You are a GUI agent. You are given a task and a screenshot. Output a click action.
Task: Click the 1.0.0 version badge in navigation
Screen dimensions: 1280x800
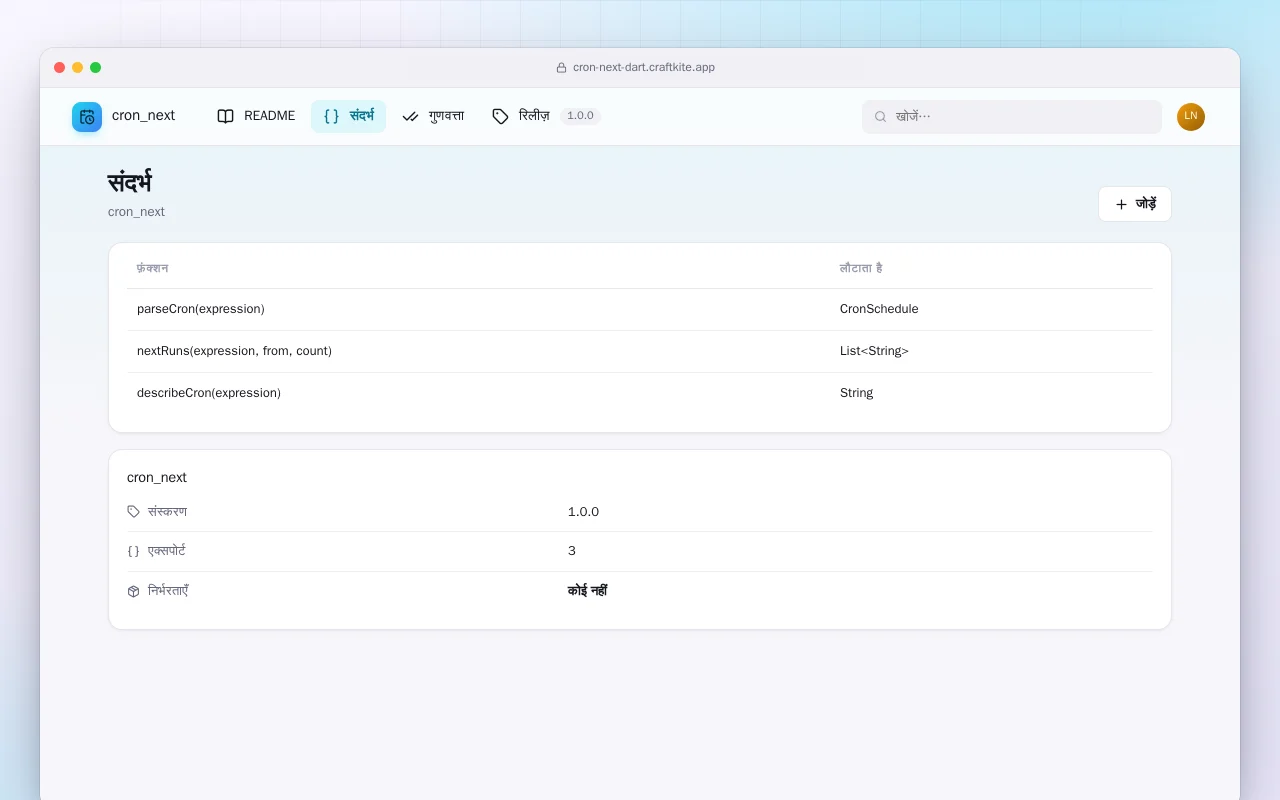(580, 116)
